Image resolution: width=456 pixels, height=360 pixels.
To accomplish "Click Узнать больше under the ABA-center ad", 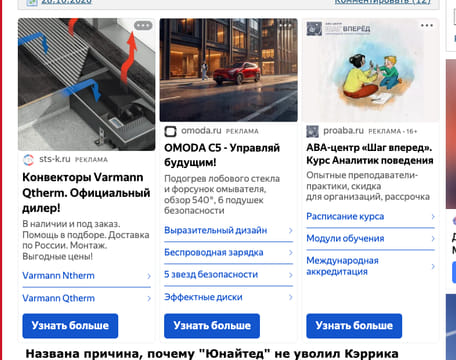I will pyautogui.click(x=354, y=326).
